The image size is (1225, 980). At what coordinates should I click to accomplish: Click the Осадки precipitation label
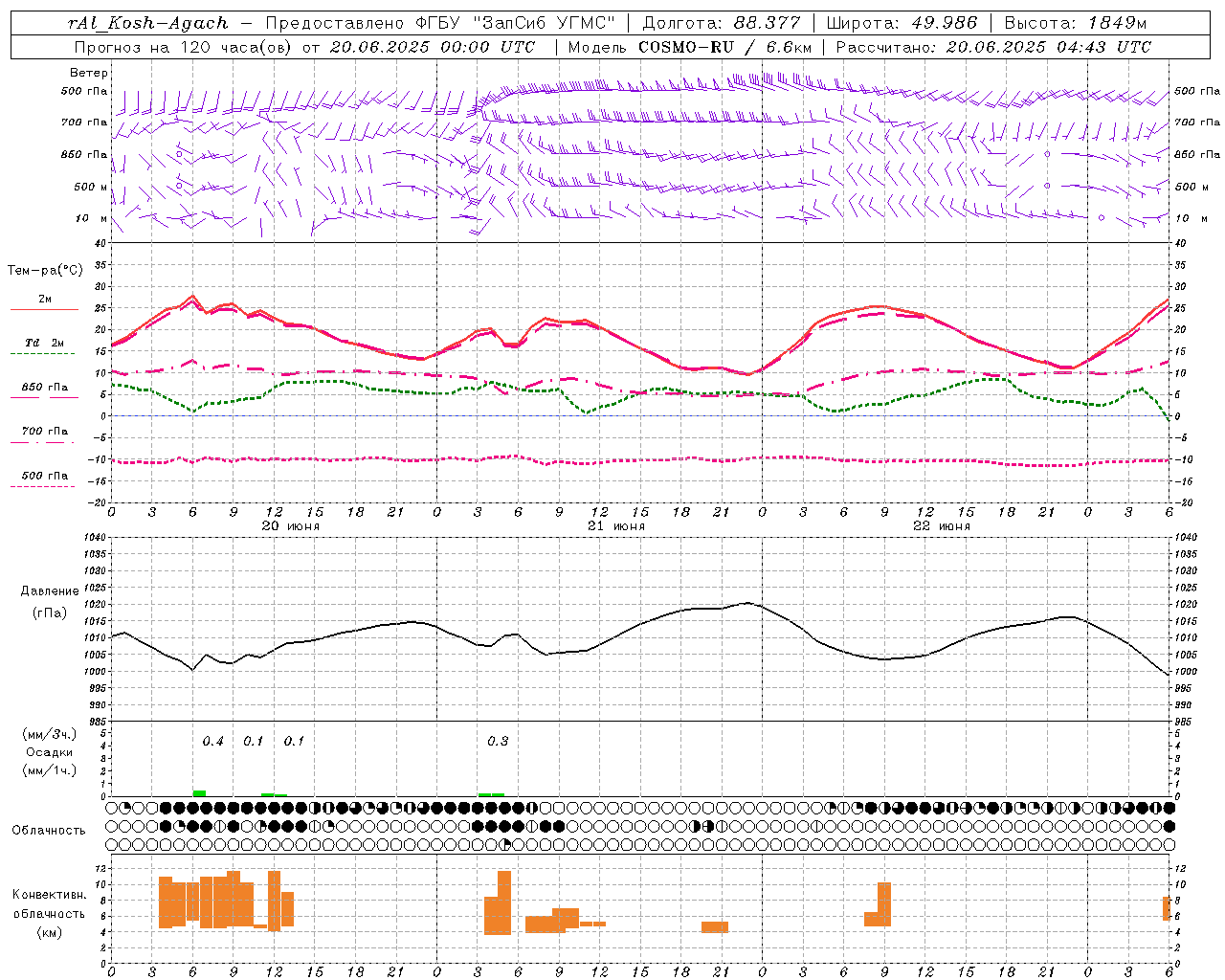pos(50,752)
